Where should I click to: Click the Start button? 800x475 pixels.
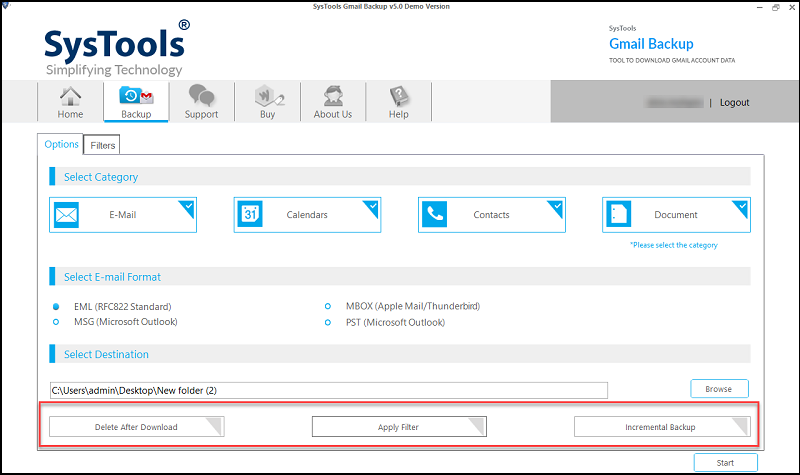tap(725, 463)
